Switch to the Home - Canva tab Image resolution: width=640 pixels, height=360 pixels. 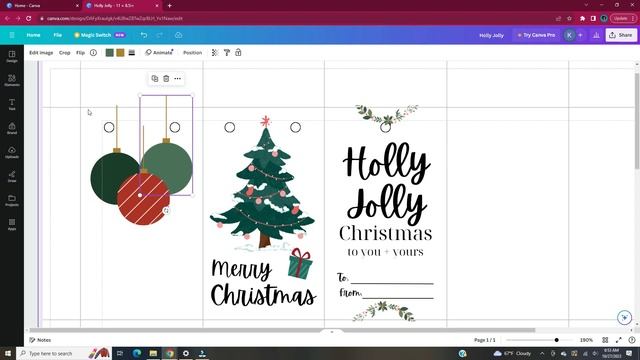pos(41,6)
